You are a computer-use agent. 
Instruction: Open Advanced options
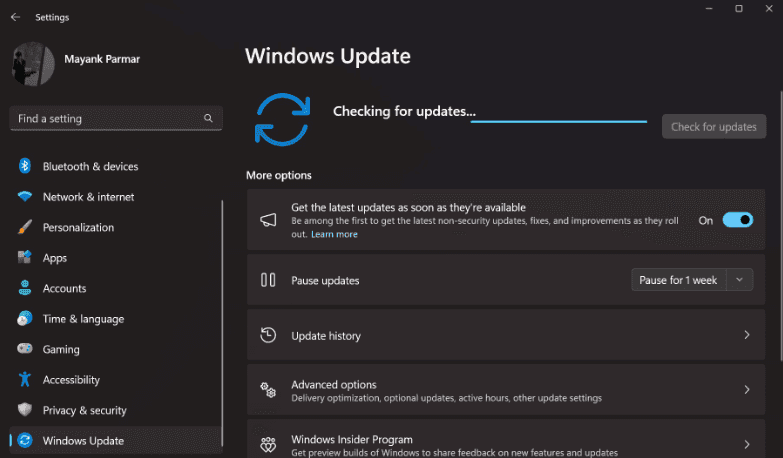(x=506, y=390)
